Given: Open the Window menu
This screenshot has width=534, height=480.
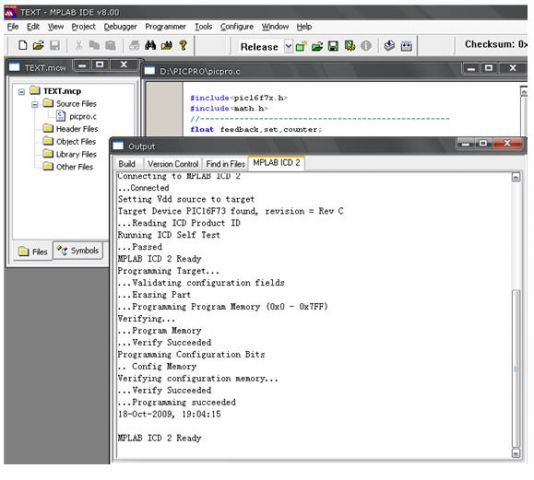Looking at the screenshot, I should pyautogui.click(x=275, y=27).
